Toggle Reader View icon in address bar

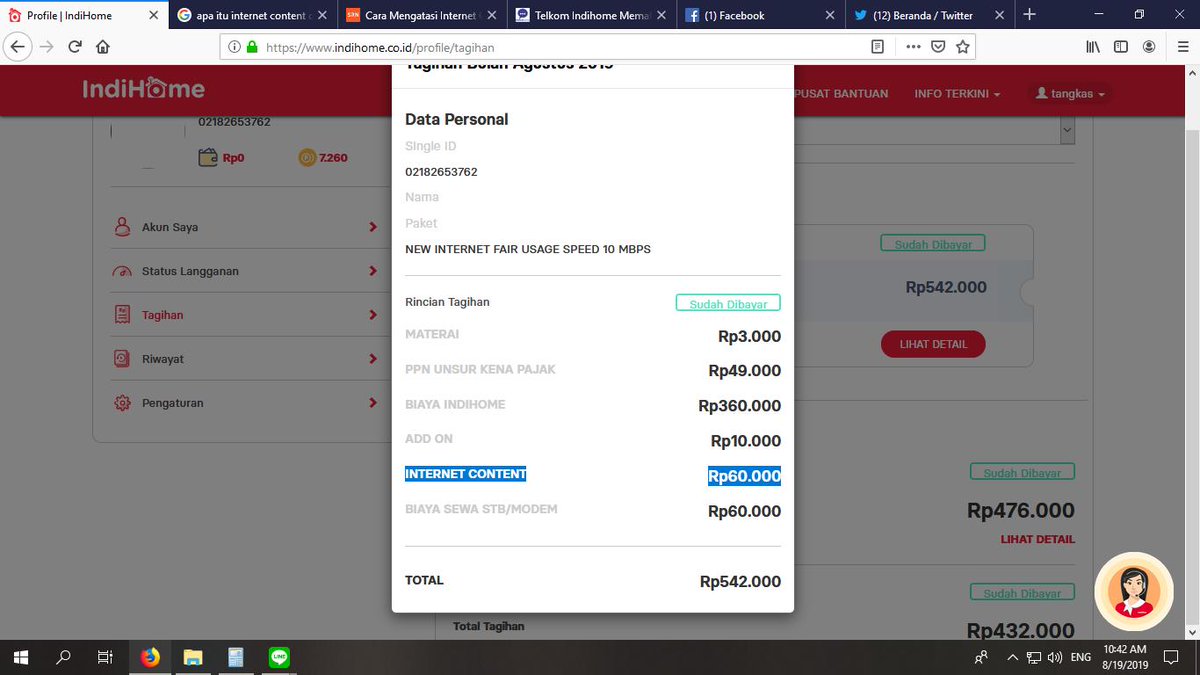pyautogui.click(x=877, y=47)
